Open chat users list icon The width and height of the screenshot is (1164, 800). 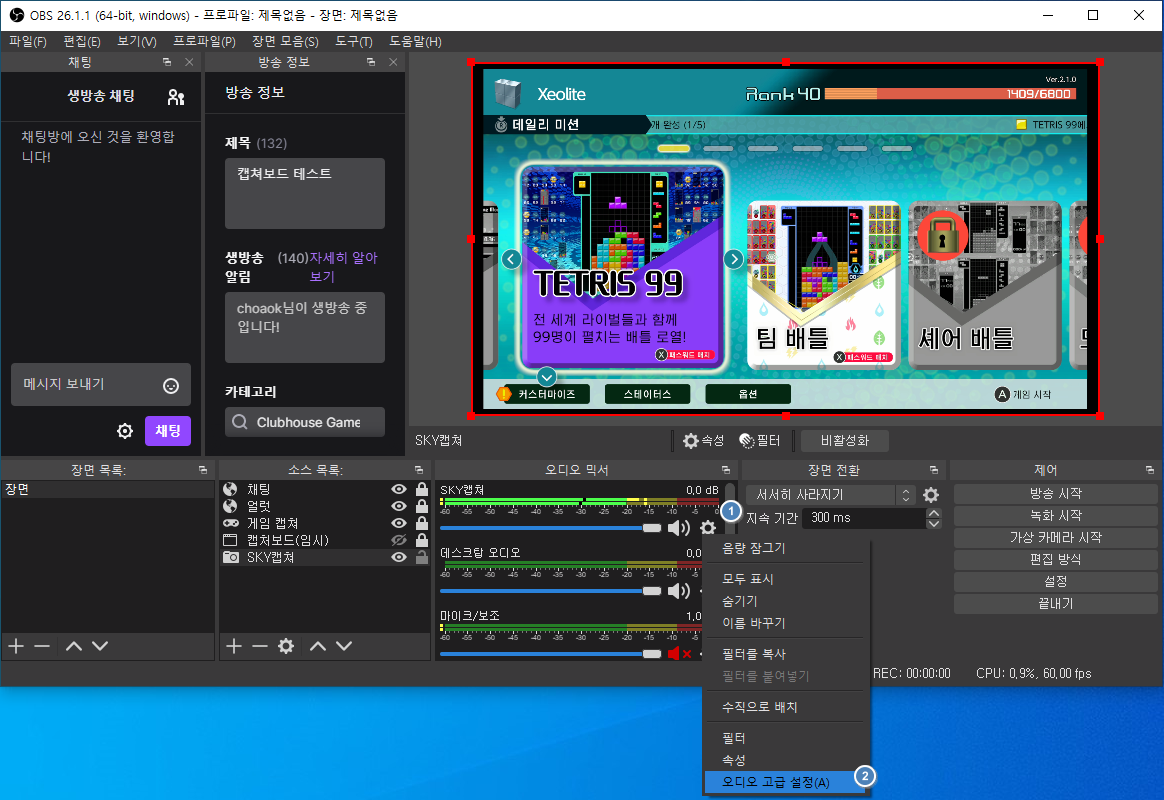click(176, 96)
